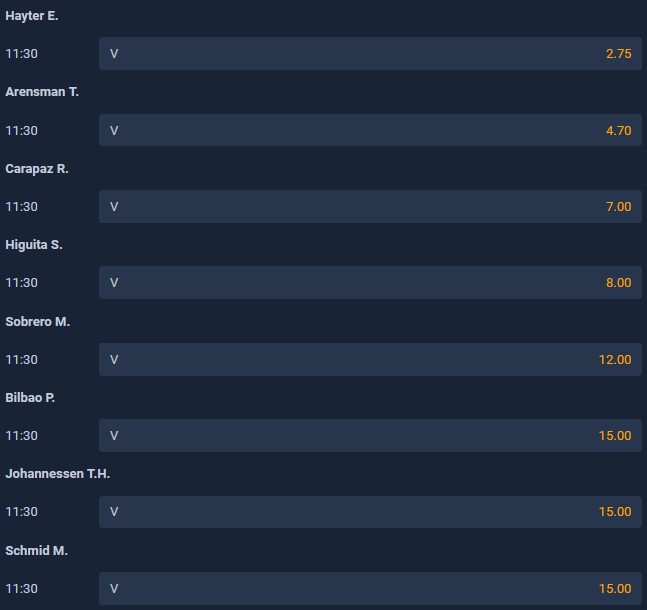Choose Higuita S. winner odds 8.00
Viewport: 647px width, 610px height.
tap(370, 282)
